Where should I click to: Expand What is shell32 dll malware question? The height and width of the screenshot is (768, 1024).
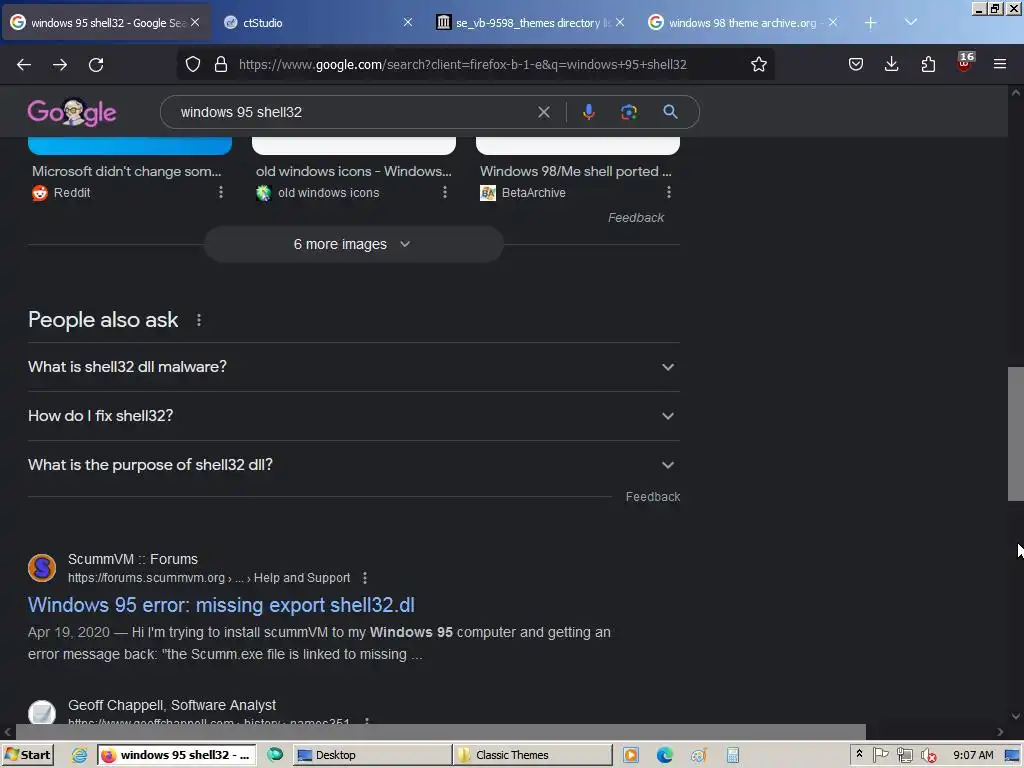pos(353,367)
